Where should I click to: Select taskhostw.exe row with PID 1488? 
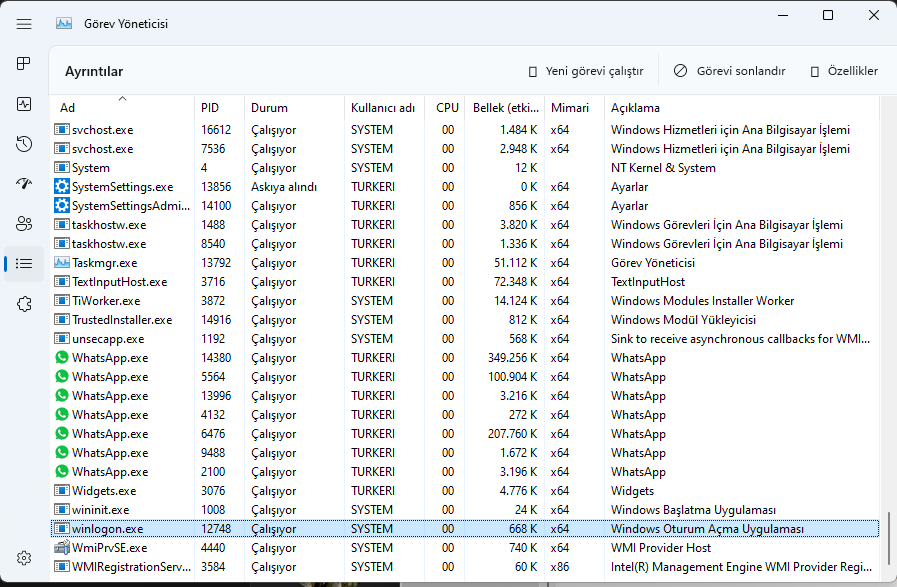[465, 225]
